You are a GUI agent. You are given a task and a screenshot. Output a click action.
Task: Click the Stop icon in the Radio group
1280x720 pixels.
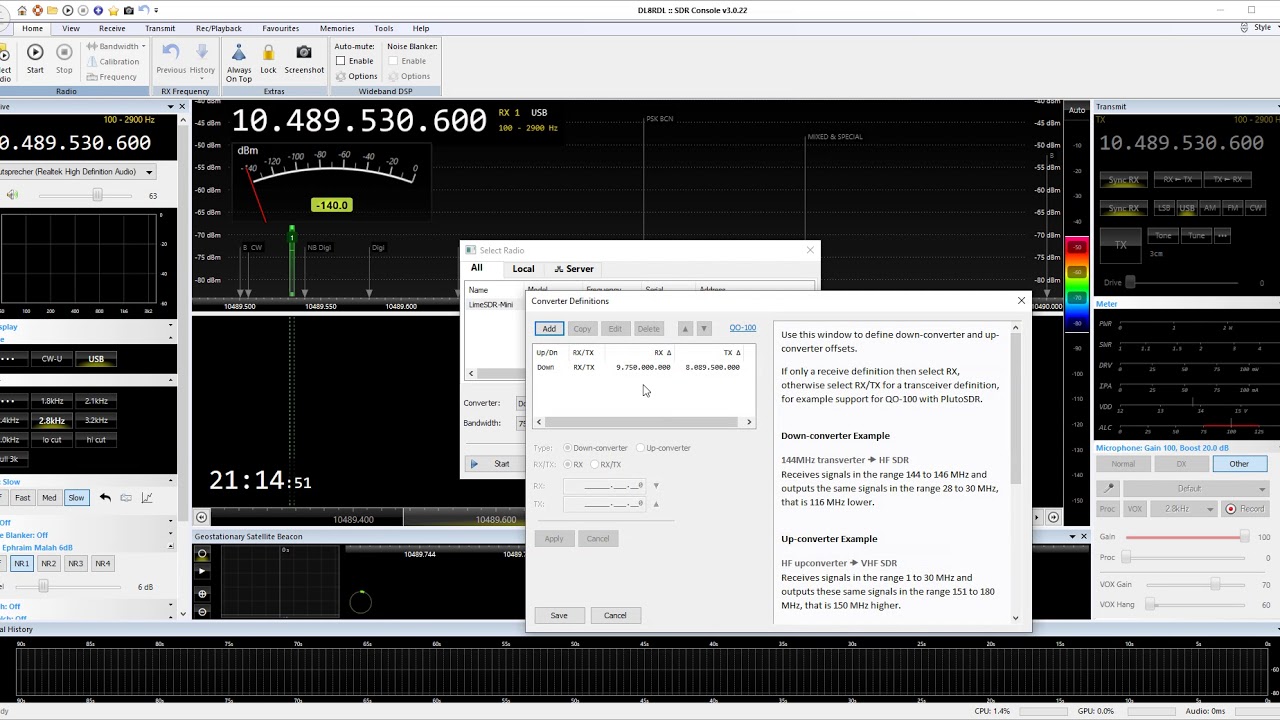click(64, 53)
